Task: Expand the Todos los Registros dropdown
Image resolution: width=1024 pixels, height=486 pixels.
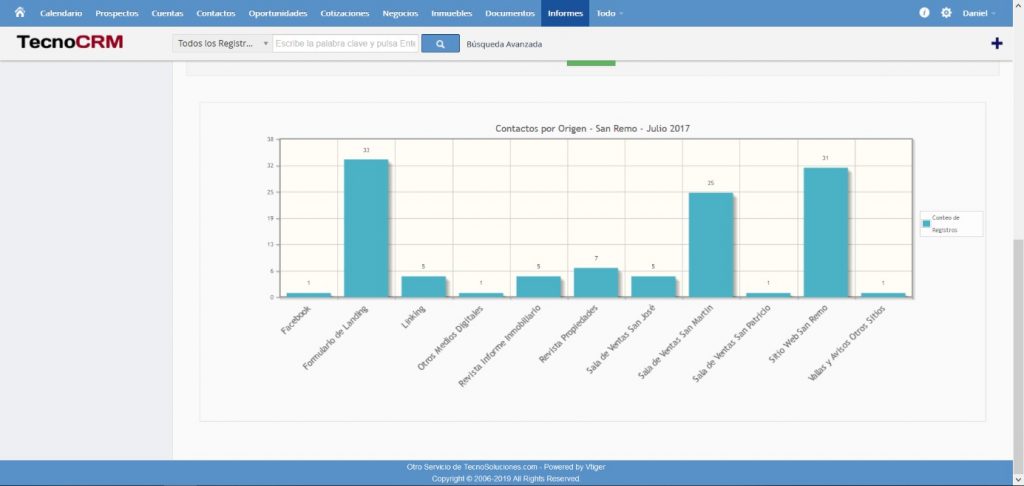Action: click(x=222, y=44)
